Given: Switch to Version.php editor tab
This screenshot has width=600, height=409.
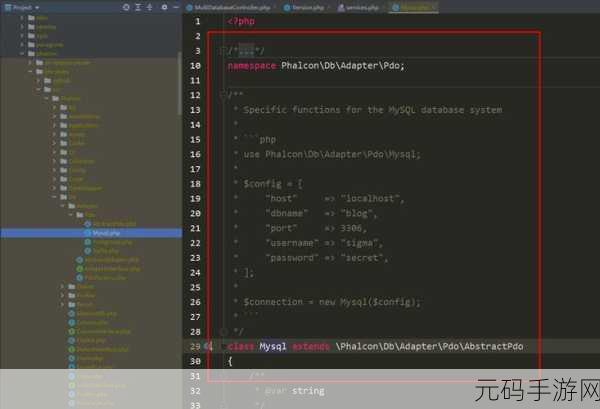Looking at the screenshot, I should click(x=307, y=7).
